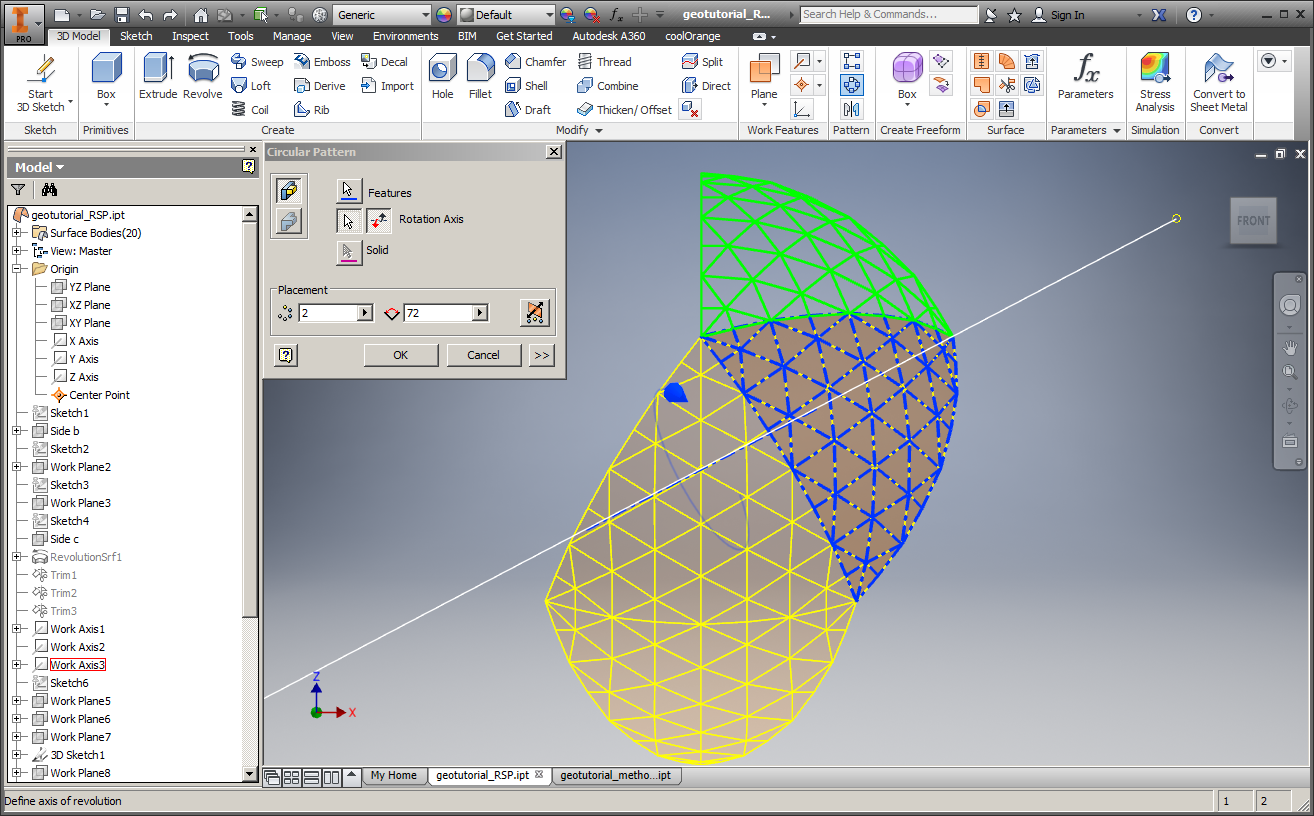Expand the Modify panel dropdown

[x=598, y=131]
